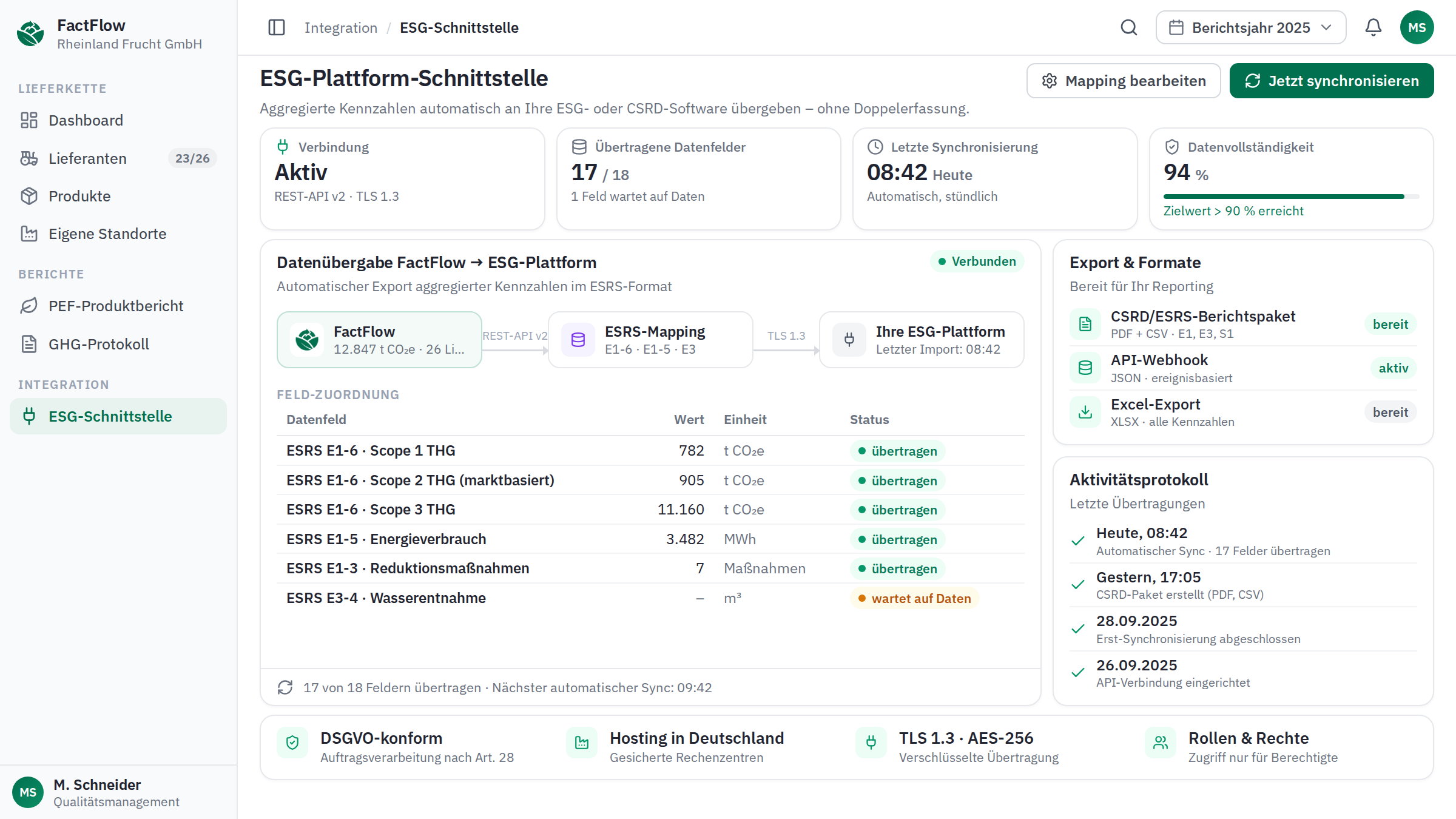Go to Produkte menu item
Image resolution: width=1456 pixels, height=819 pixels.
[x=118, y=196]
